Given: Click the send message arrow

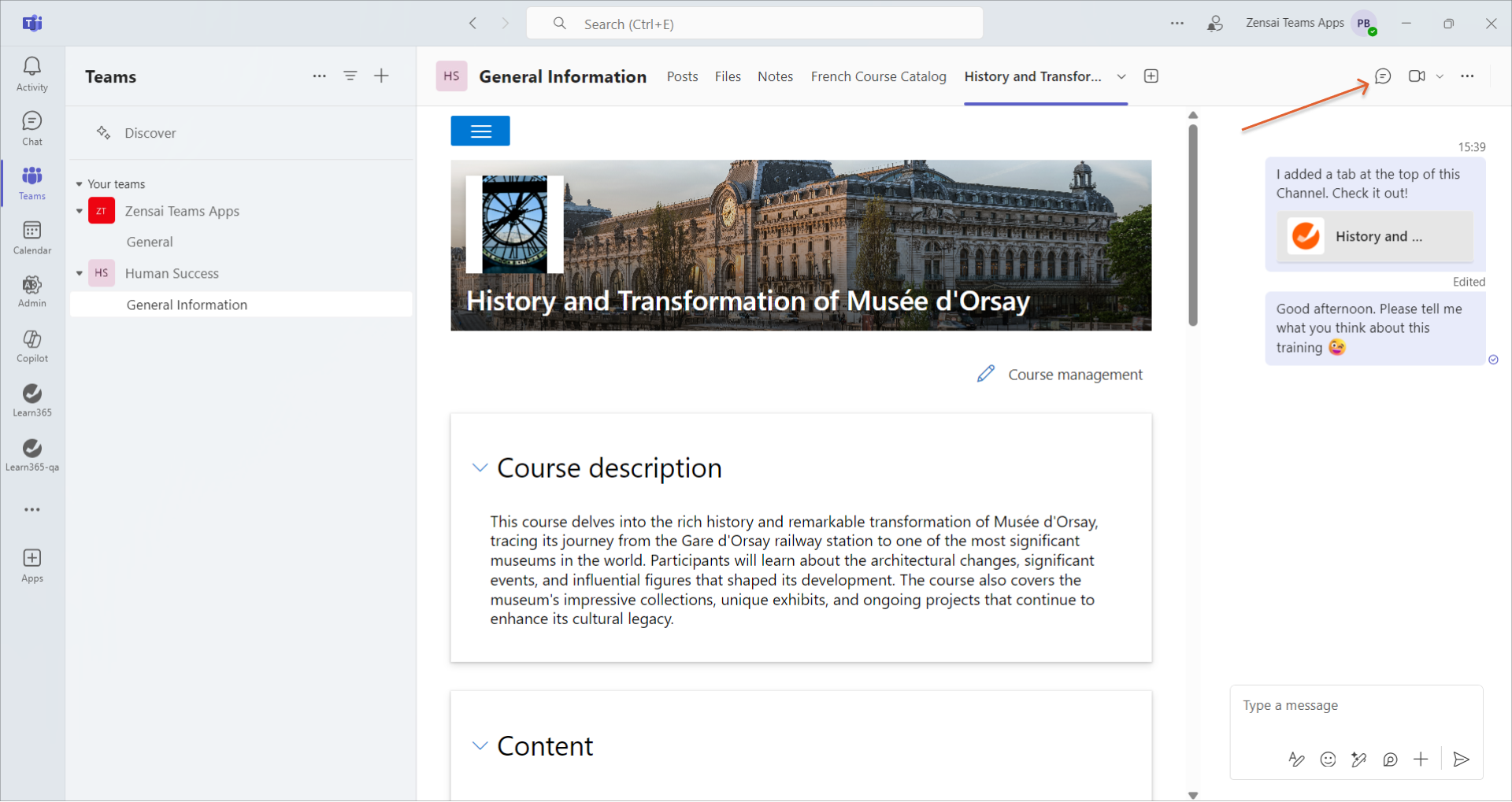Looking at the screenshot, I should pyautogui.click(x=1461, y=759).
